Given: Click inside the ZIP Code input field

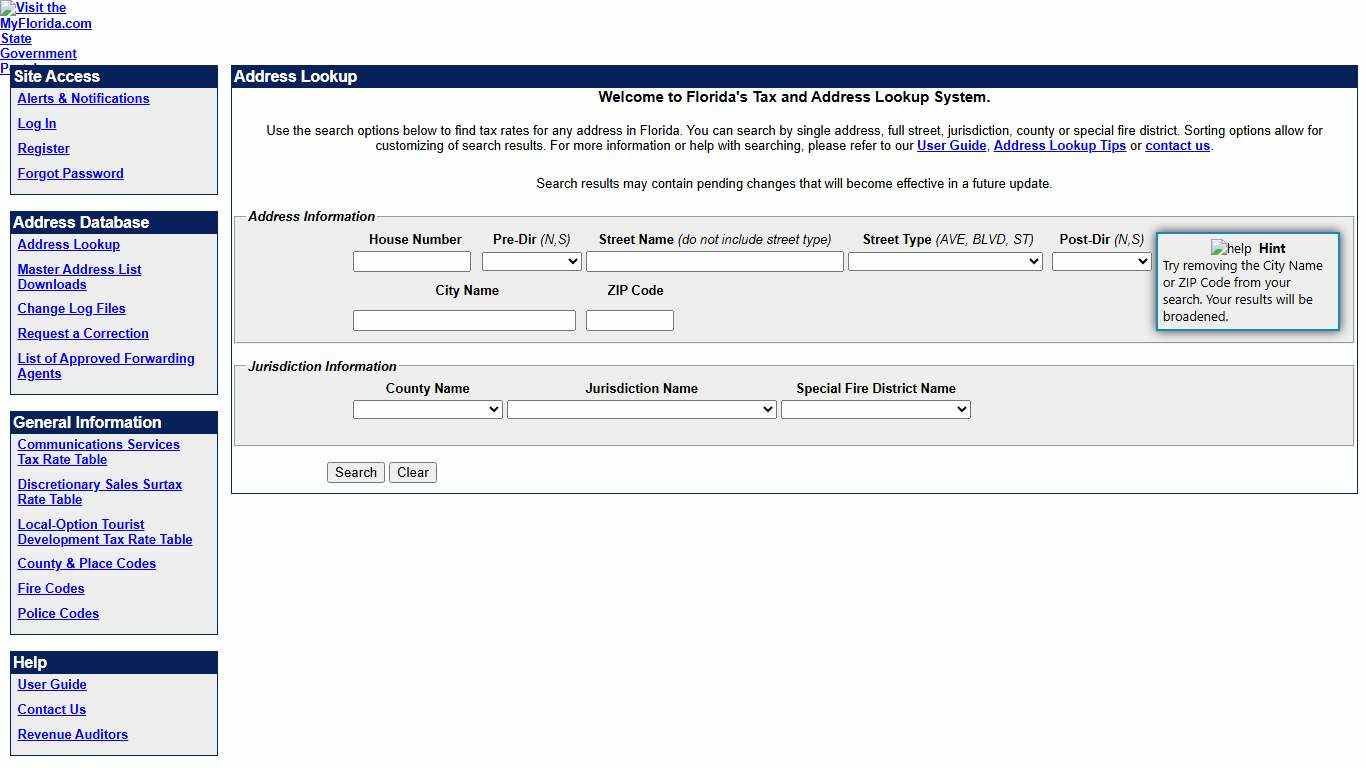Looking at the screenshot, I should pos(629,320).
